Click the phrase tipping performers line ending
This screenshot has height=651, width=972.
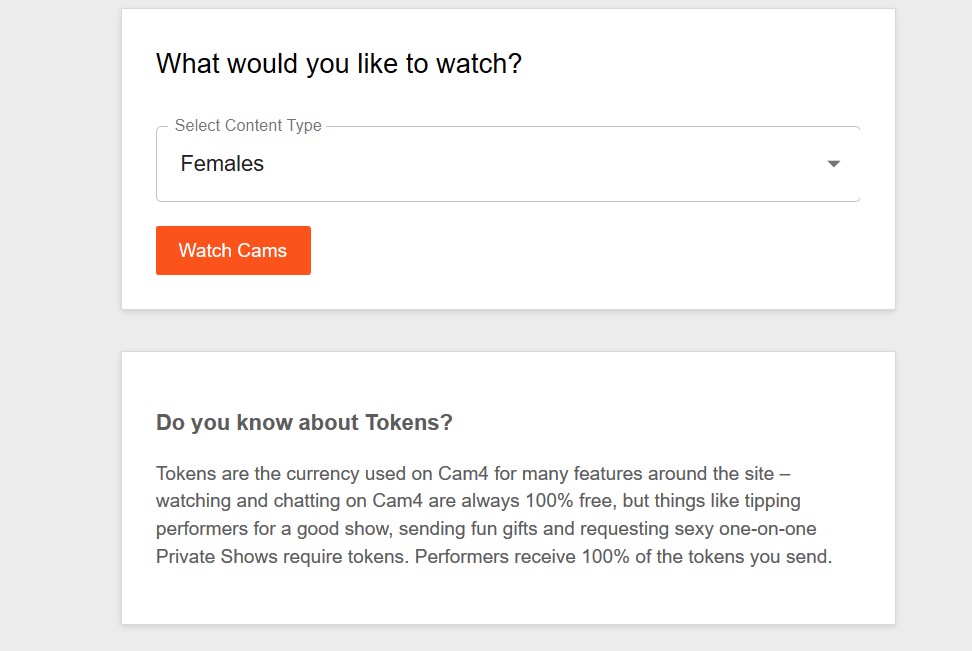(772, 501)
